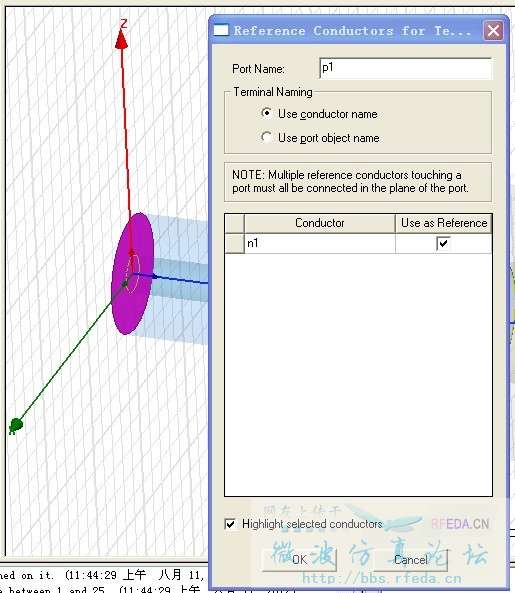Select Use port object name option
This screenshot has height=593, width=515.
tap(267, 137)
